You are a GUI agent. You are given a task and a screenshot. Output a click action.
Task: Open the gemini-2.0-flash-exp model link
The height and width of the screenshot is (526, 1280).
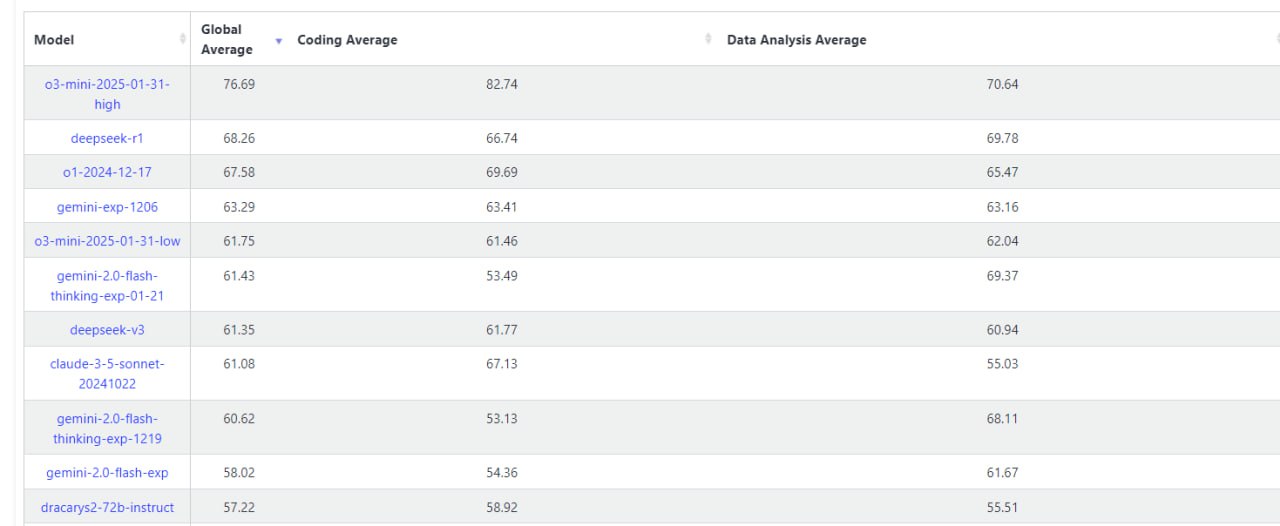pos(107,472)
